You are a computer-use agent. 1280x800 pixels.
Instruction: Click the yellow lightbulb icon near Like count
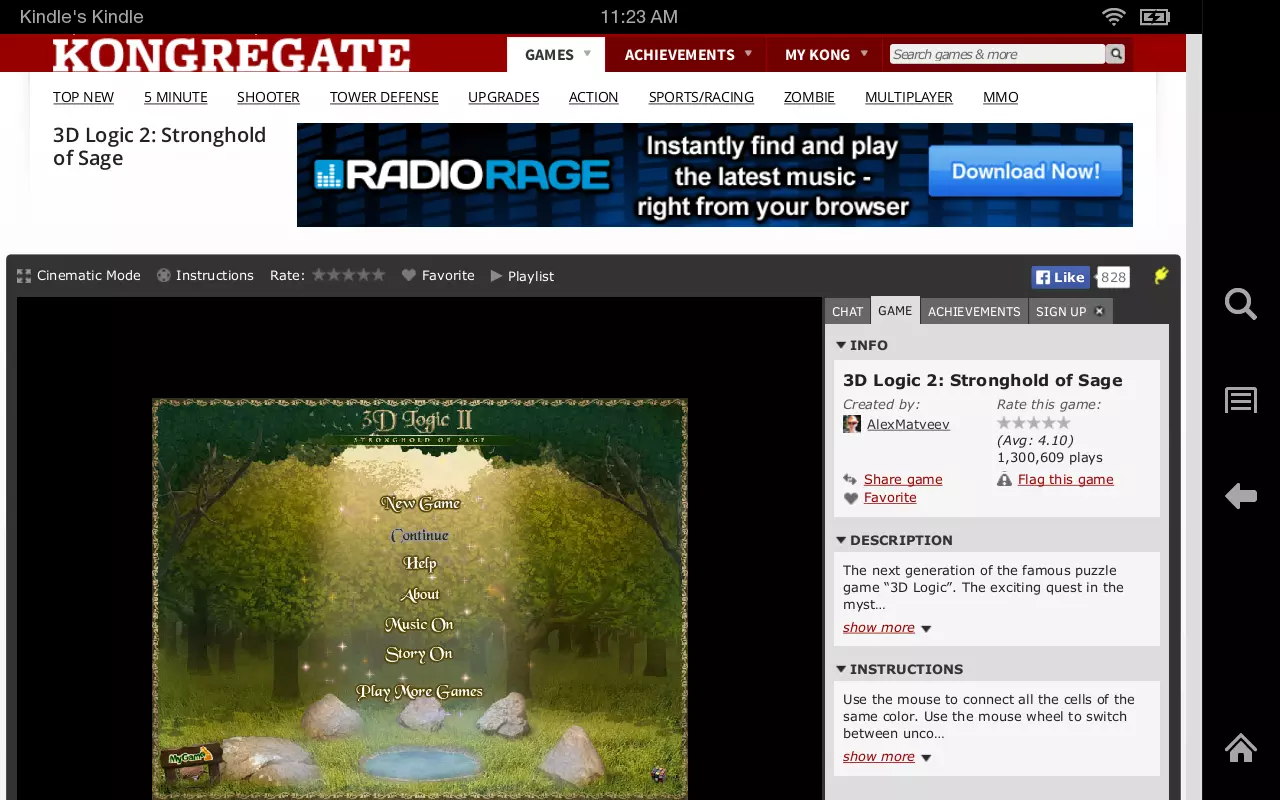coord(1160,277)
